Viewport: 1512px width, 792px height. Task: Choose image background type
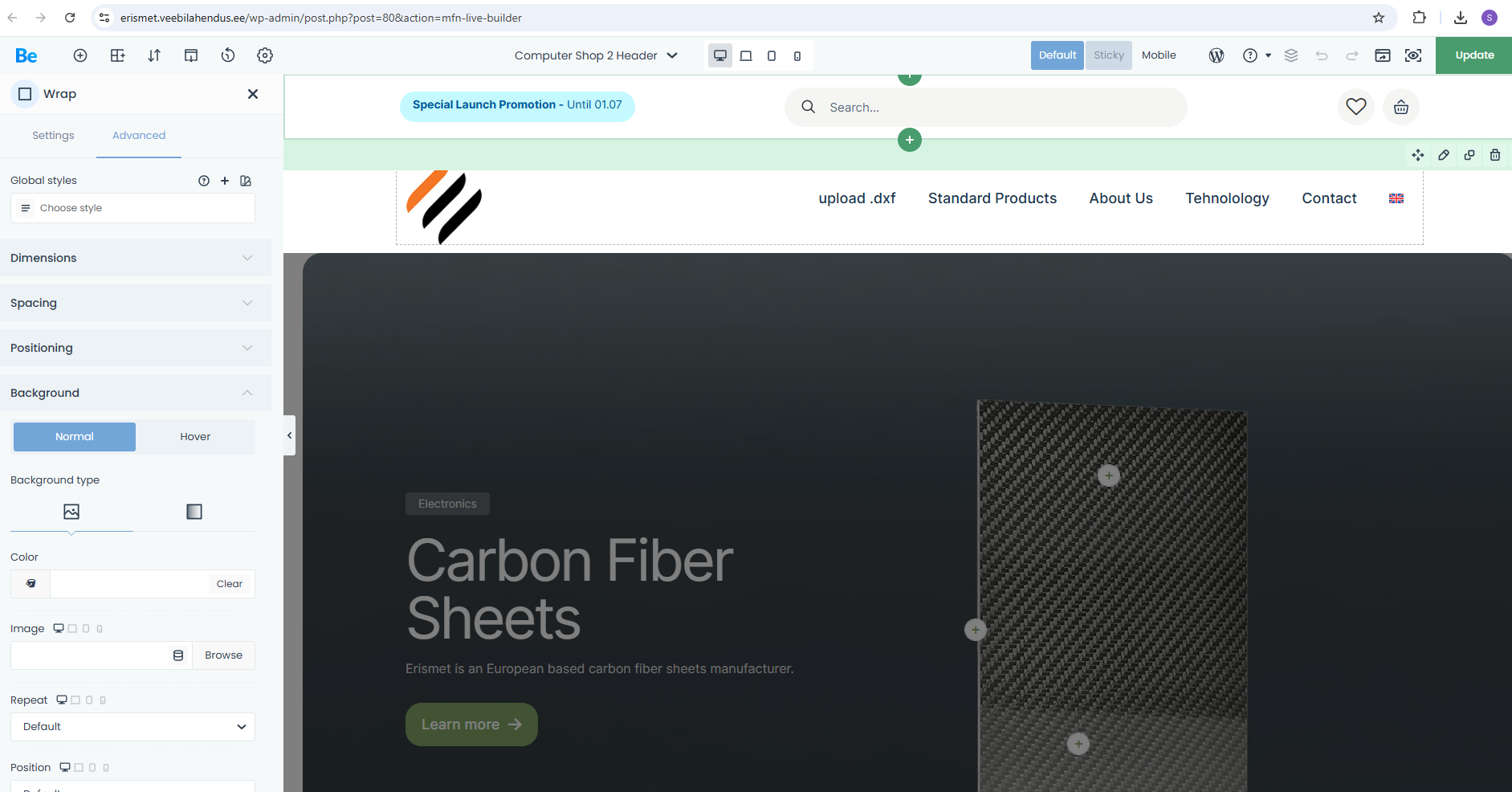pyautogui.click(x=71, y=512)
